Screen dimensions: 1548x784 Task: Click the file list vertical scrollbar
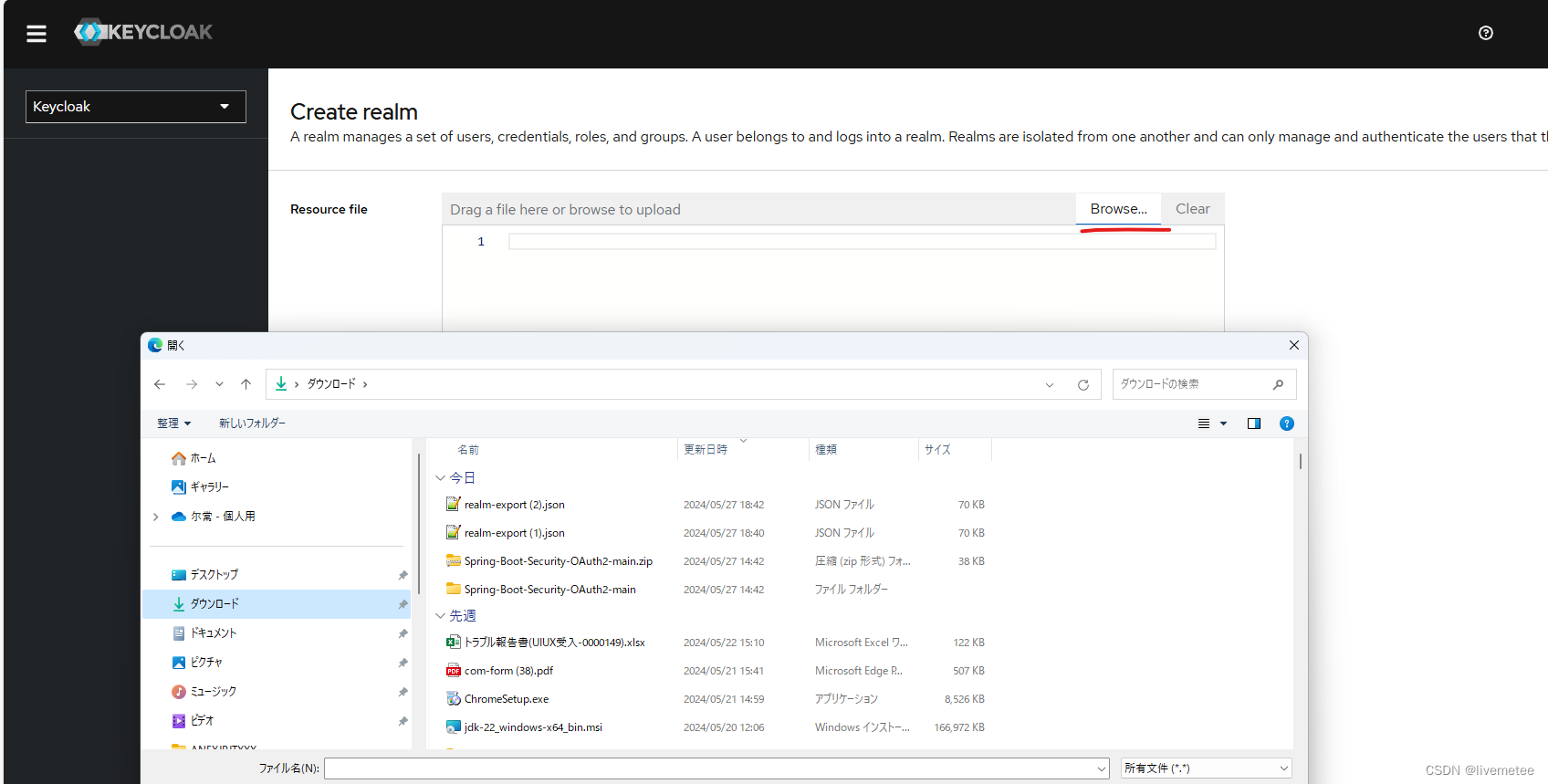tap(1300, 462)
